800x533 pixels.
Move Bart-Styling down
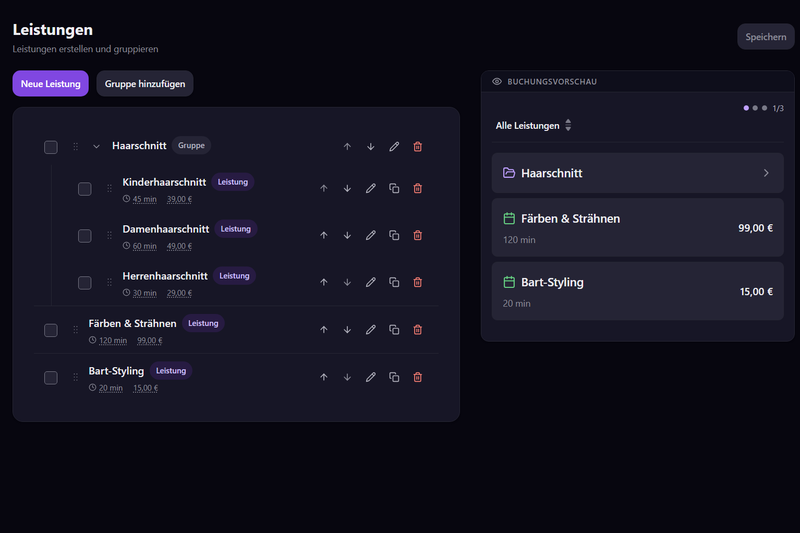click(x=347, y=377)
